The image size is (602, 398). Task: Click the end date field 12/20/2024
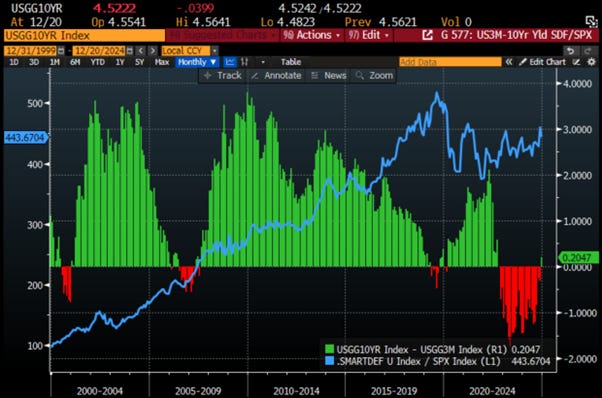99,51
